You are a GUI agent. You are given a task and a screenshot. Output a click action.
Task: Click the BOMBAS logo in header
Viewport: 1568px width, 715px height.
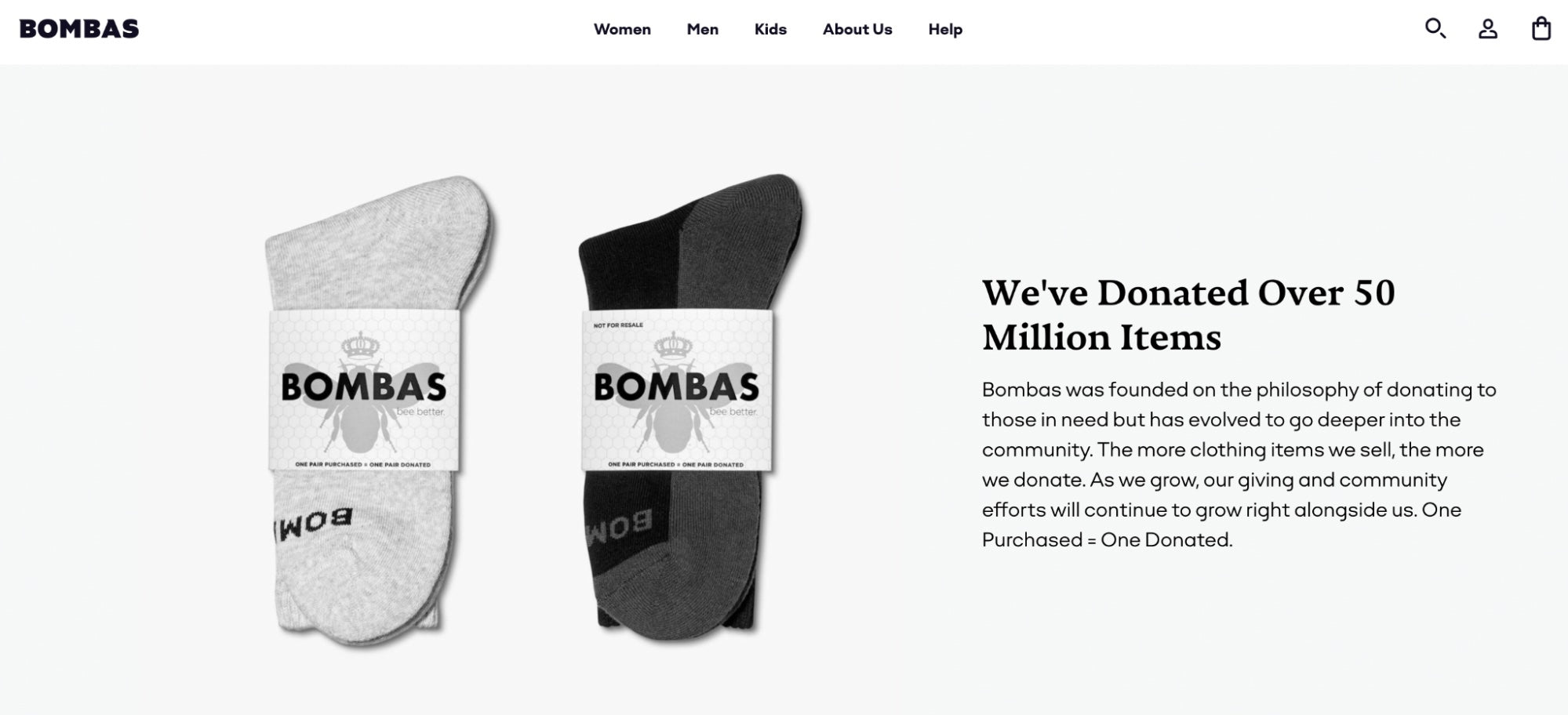tap(79, 29)
